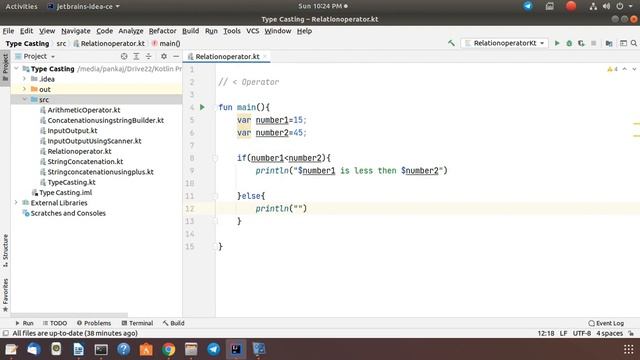Toggle the read-only lock icon in the status bar
This screenshot has height=360, width=640.
click(631, 333)
